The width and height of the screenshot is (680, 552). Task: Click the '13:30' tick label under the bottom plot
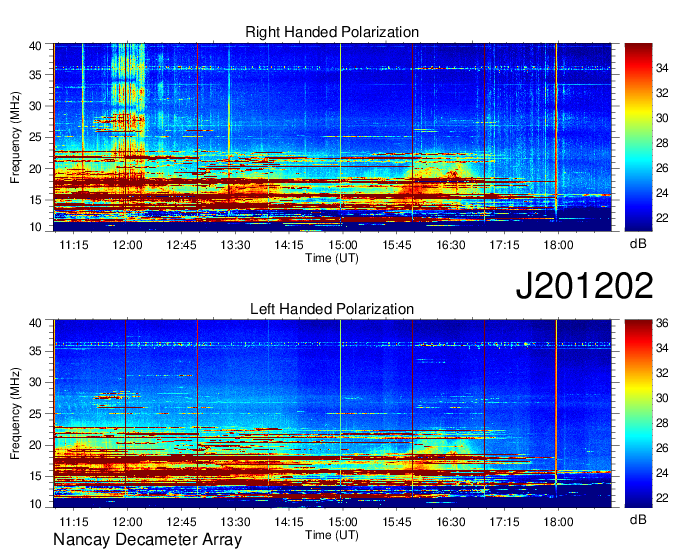tap(235, 522)
